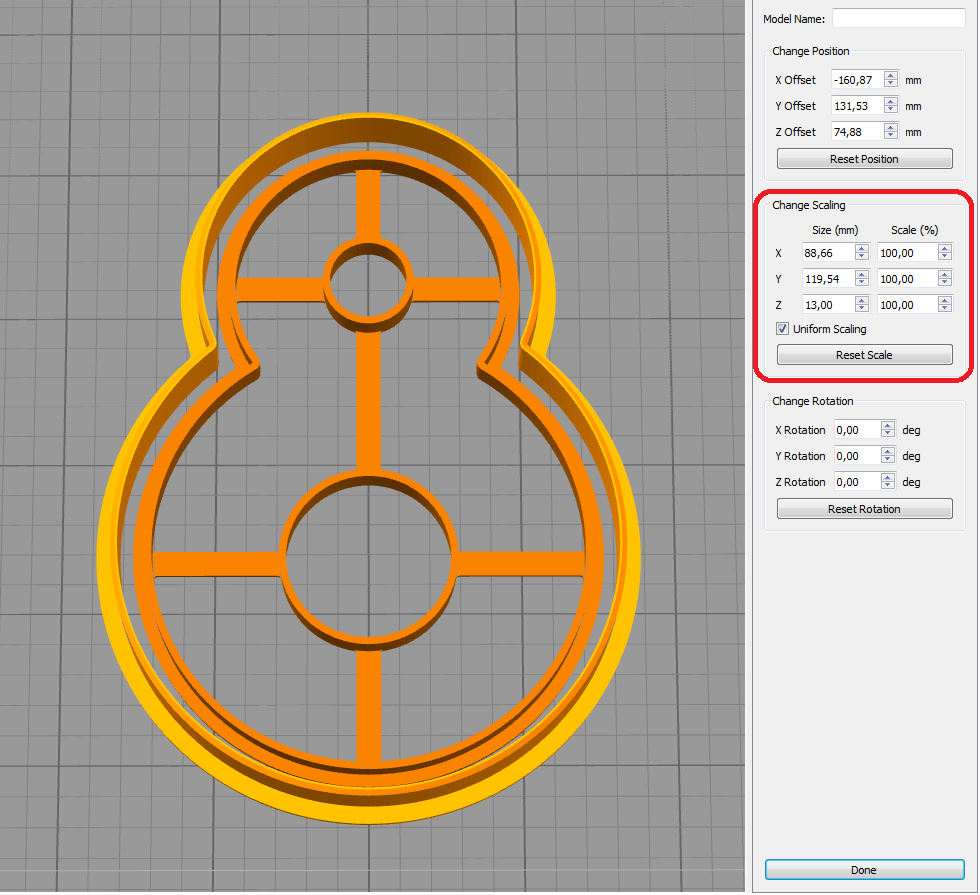The height and width of the screenshot is (895, 980).
Task: Decrease Y Scale percent with down arrow
Action: click(x=945, y=283)
